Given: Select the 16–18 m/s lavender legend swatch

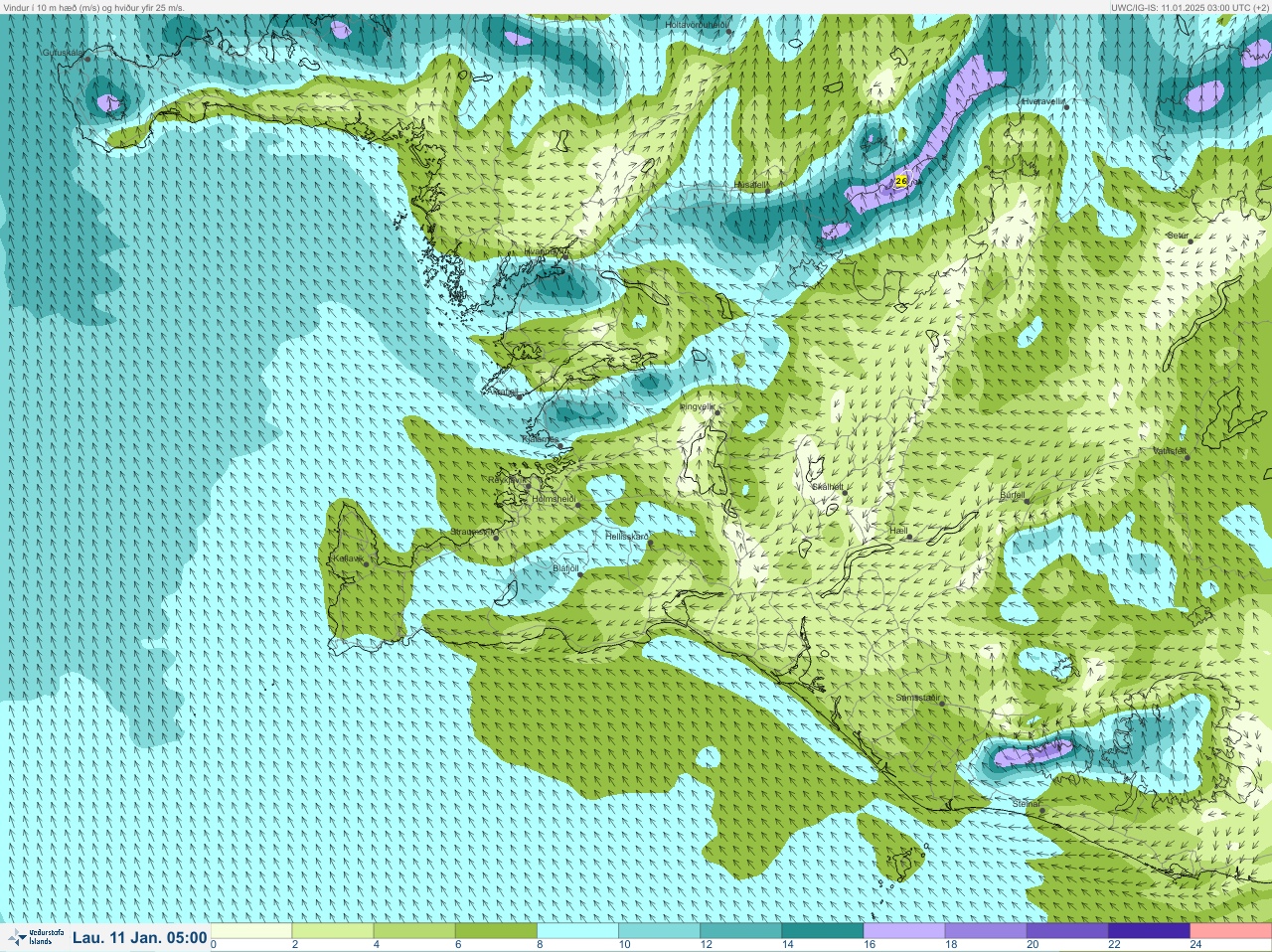Looking at the screenshot, I should tap(903, 931).
